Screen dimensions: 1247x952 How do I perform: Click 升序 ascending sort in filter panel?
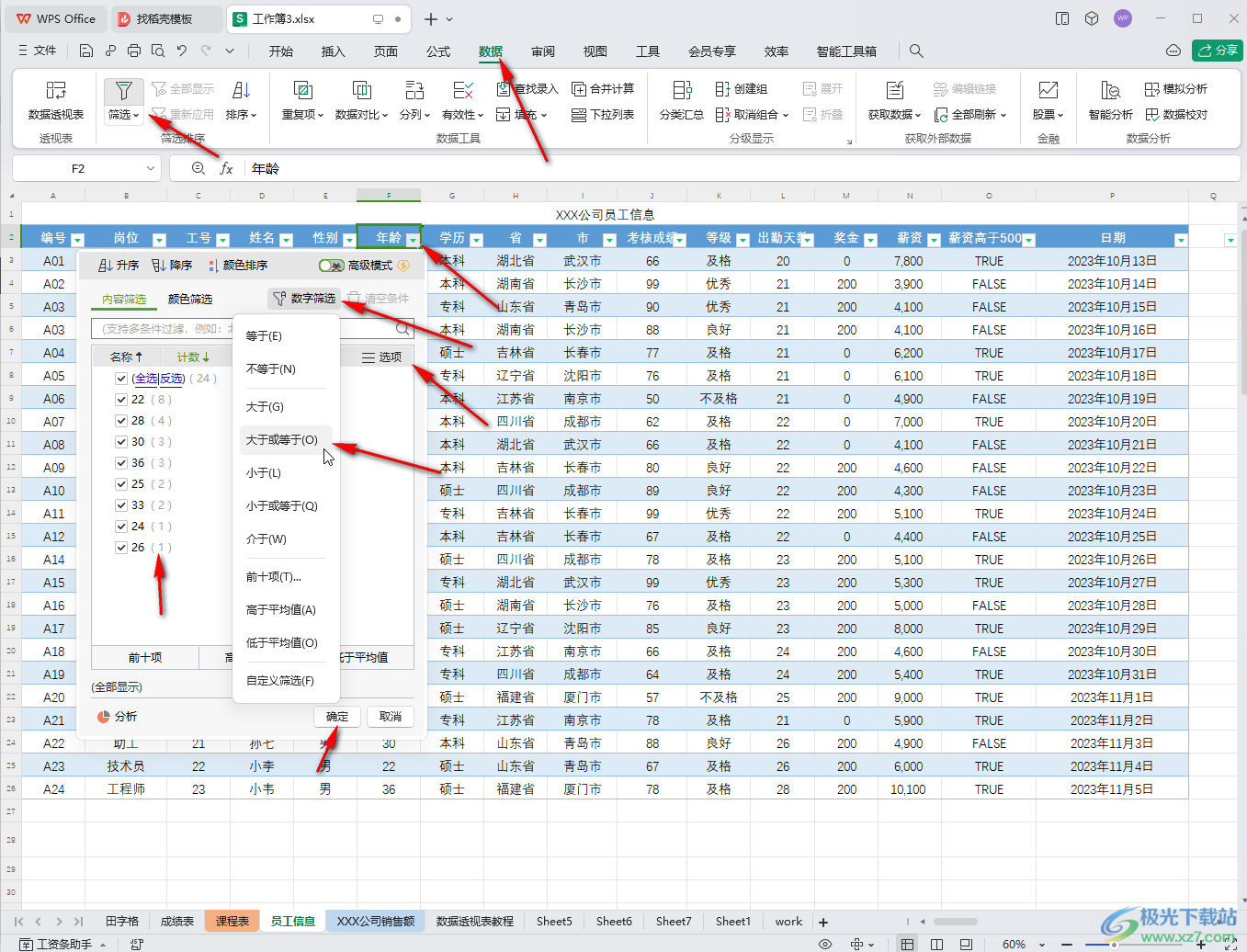pyautogui.click(x=119, y=266)
